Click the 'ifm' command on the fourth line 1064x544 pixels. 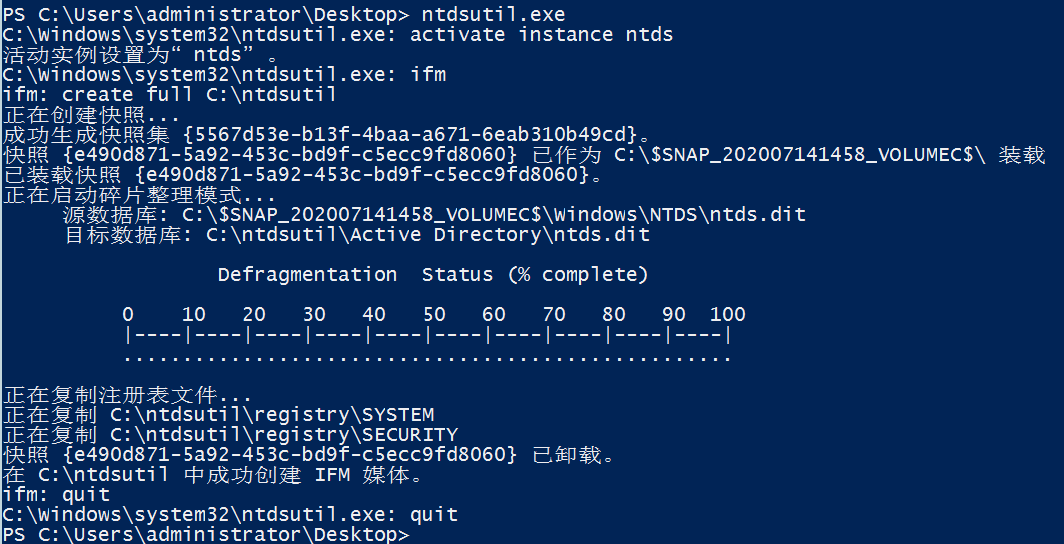click(428, 74)
